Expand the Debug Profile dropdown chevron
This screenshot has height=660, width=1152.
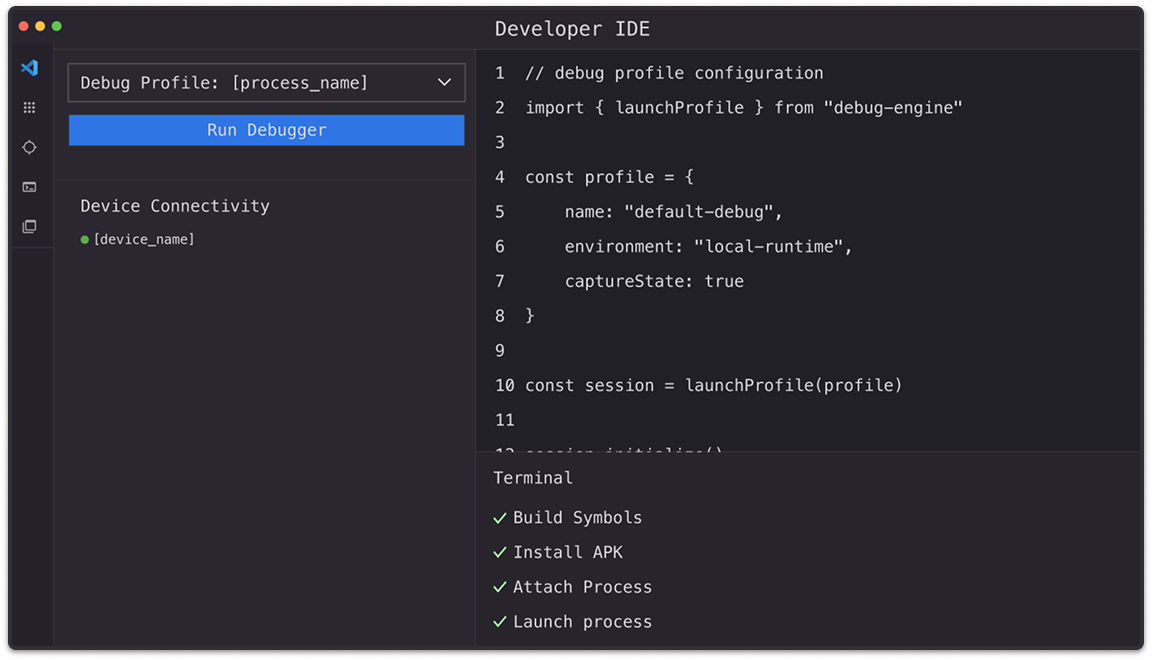tap(444, 82)
